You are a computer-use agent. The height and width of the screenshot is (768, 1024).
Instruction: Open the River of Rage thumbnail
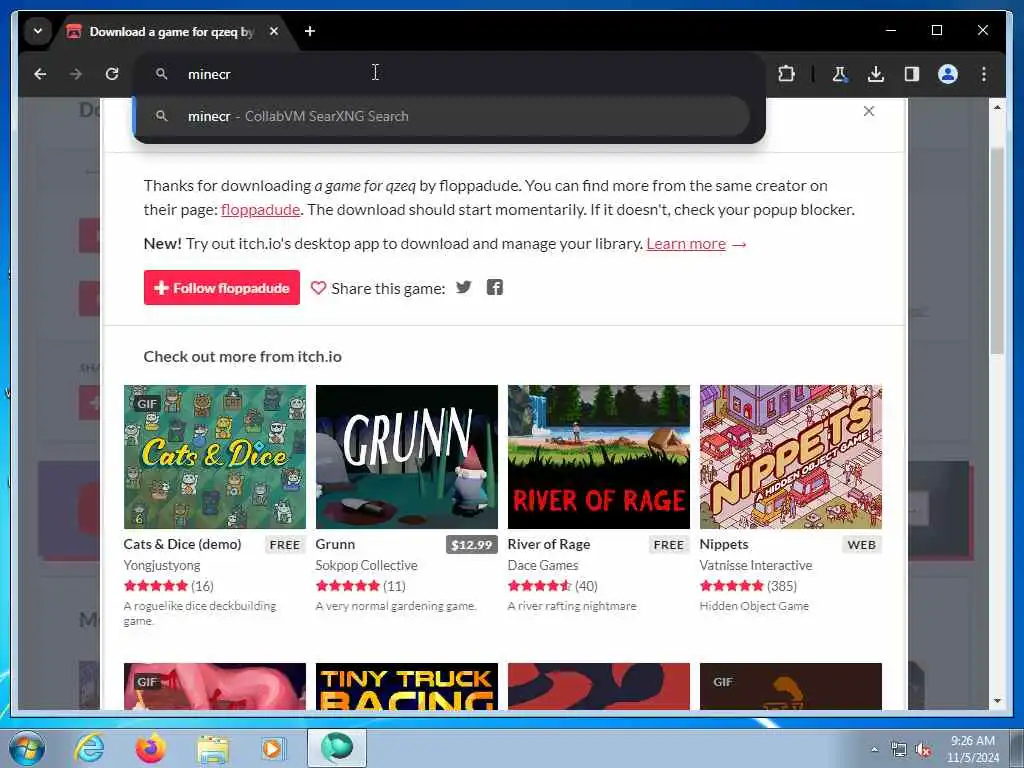[599, 456]
